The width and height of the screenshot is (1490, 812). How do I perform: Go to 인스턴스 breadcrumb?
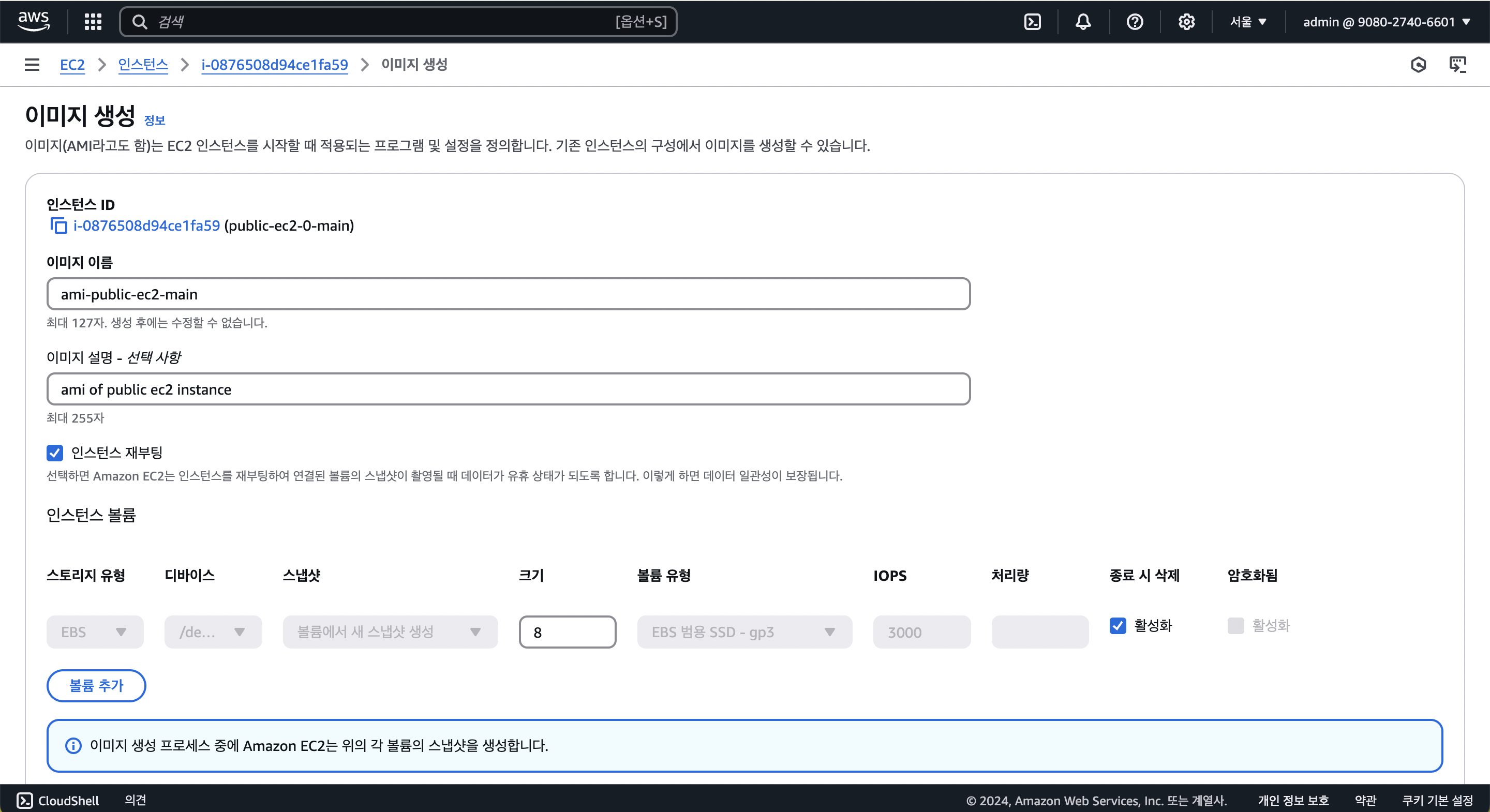(x=143, y=65)
